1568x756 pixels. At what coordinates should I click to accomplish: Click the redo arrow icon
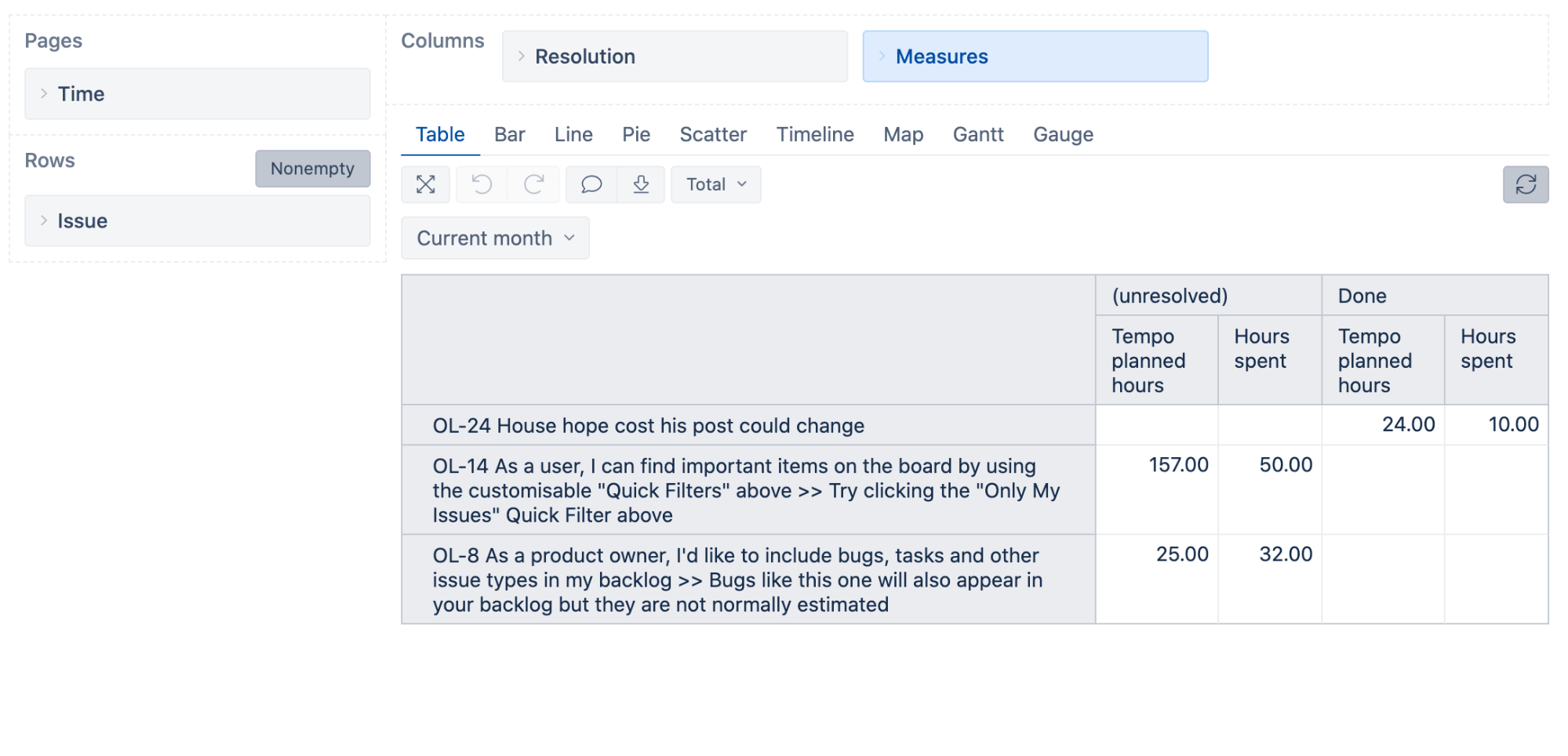[x=534, y=184]
